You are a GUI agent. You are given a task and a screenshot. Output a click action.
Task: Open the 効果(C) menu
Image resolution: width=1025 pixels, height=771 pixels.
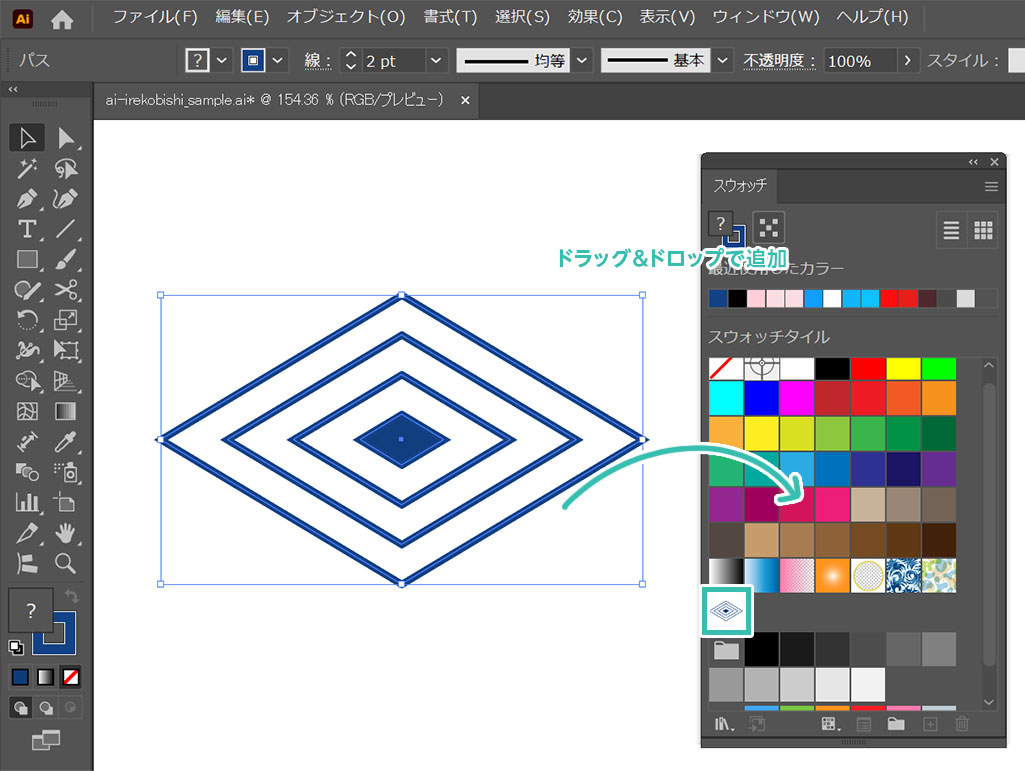pos(594,17)
